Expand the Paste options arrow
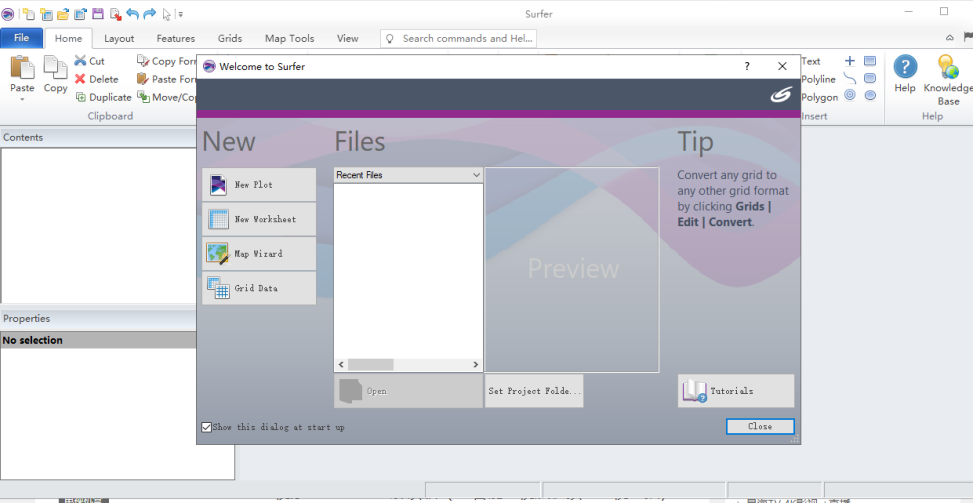The width and height of the screenshot is (973, 503). [x=22, y=99]
